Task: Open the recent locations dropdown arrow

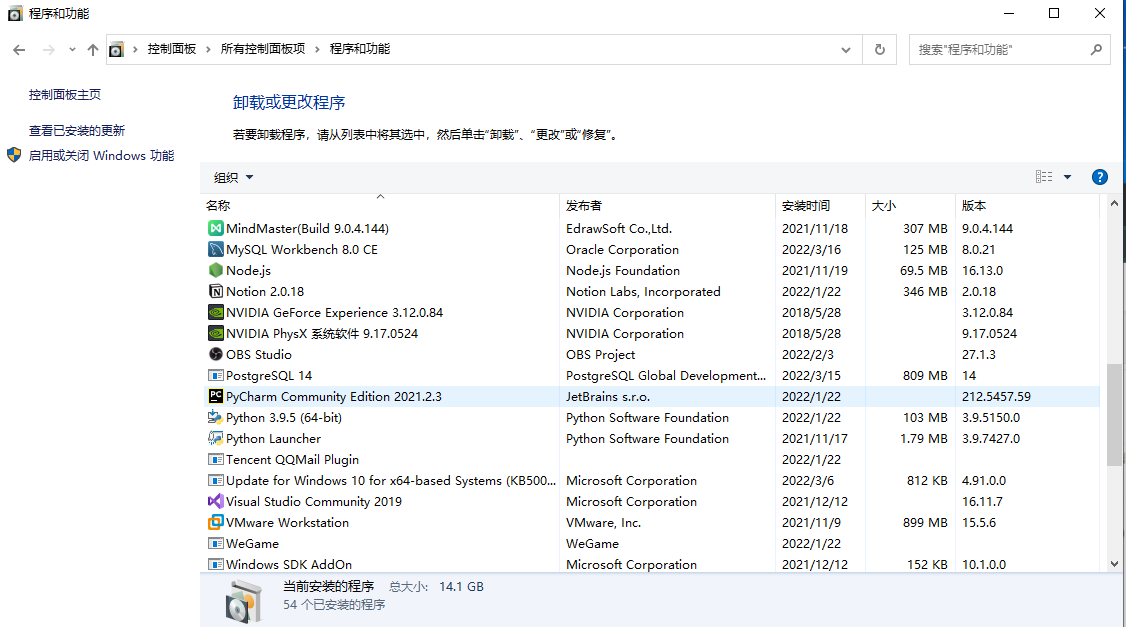Action: [x=72, y=50]
